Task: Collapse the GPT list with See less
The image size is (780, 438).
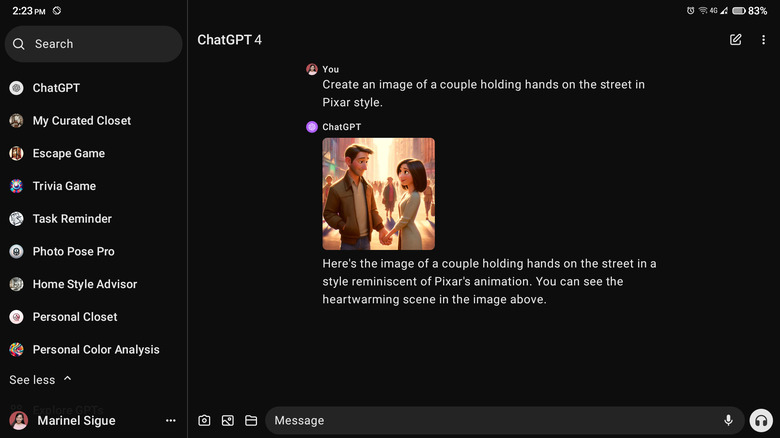Action: click(40, 380)
